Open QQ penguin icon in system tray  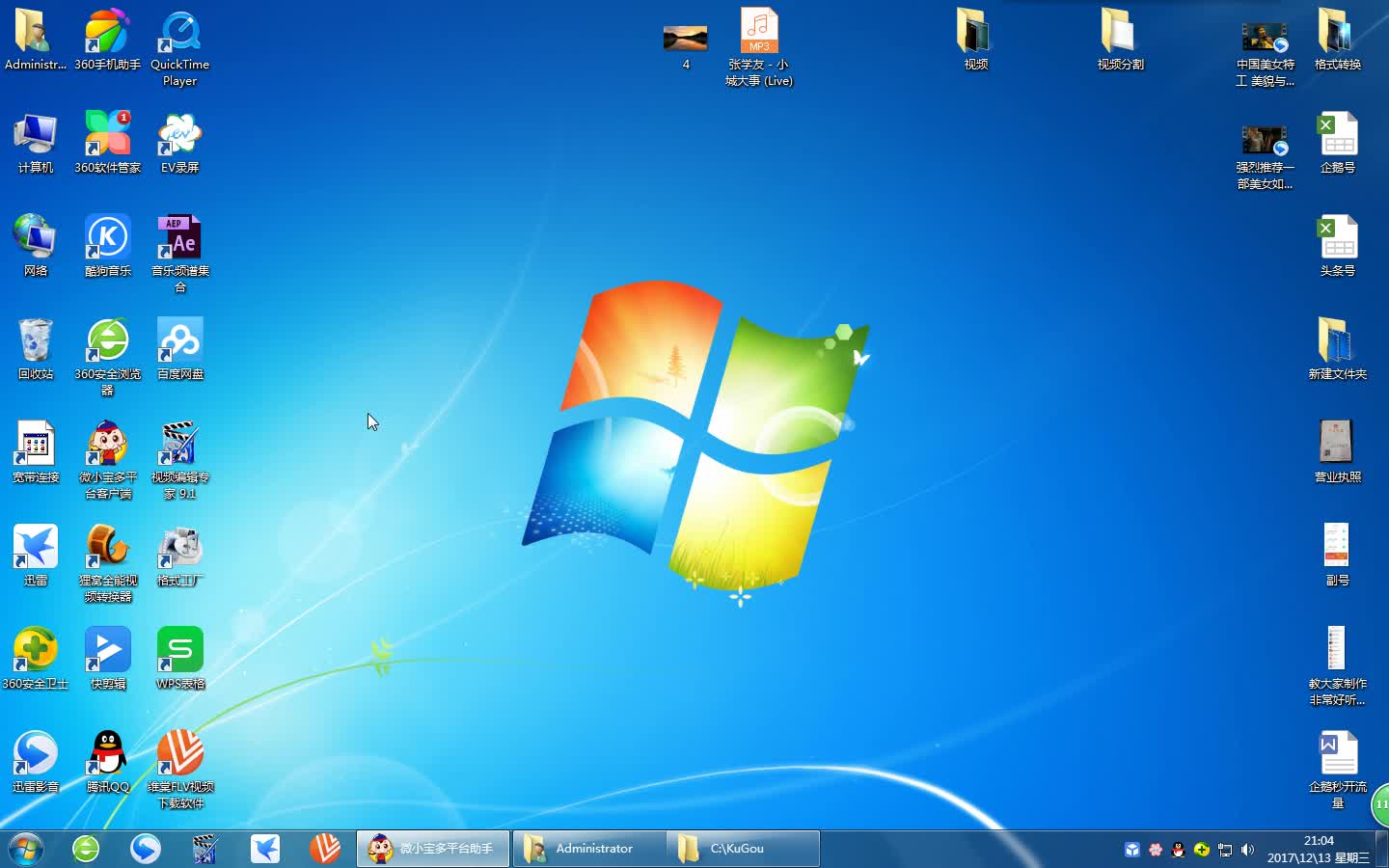[1179, 850]
